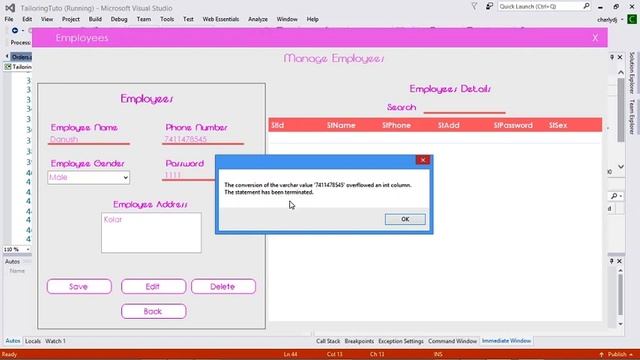
Task: Open the View menu
Action: pos(47,19)
